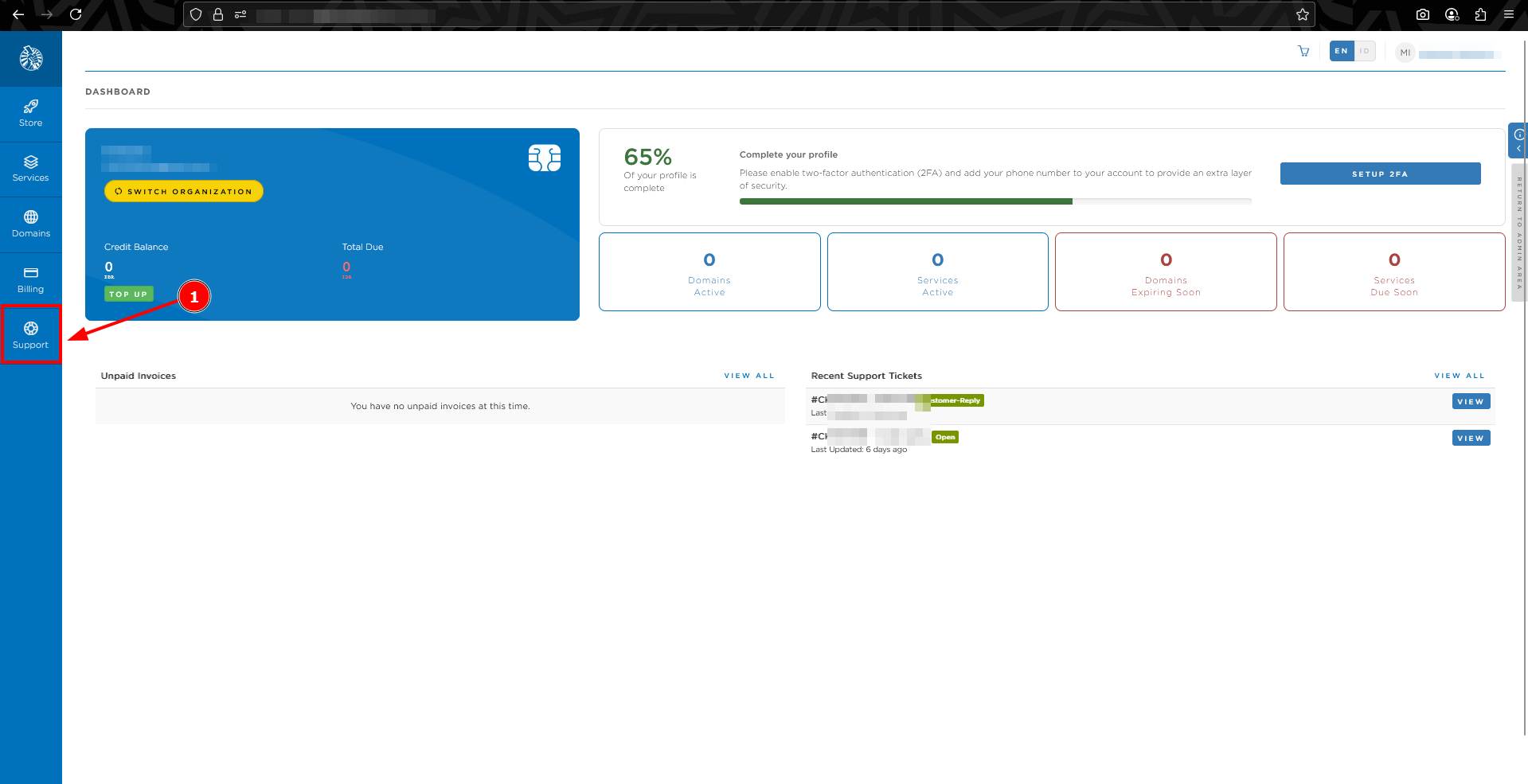View the Open status support ticket
1528x784 pixels.
tap(1470, 439)
